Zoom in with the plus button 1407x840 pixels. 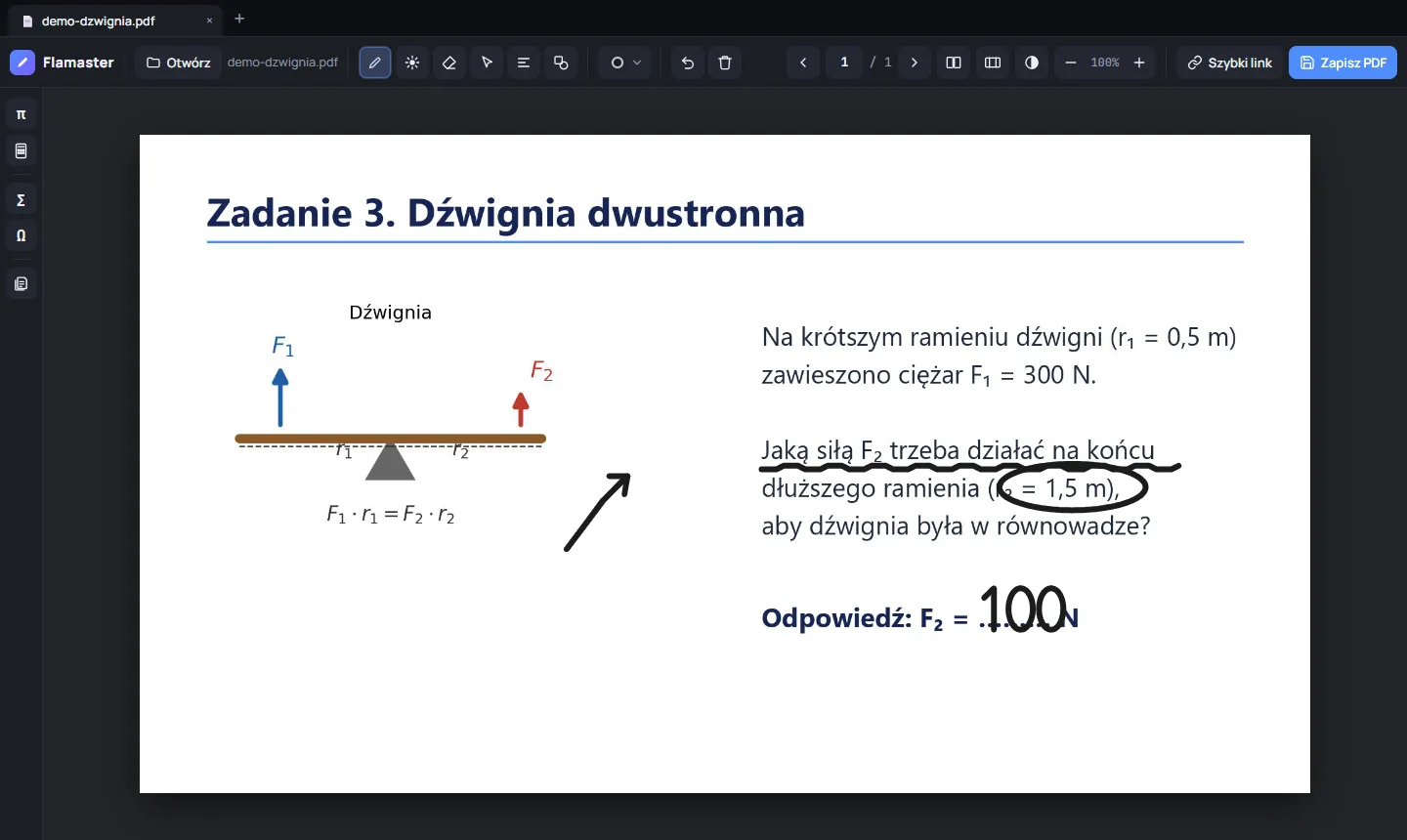pos(1139,63)
